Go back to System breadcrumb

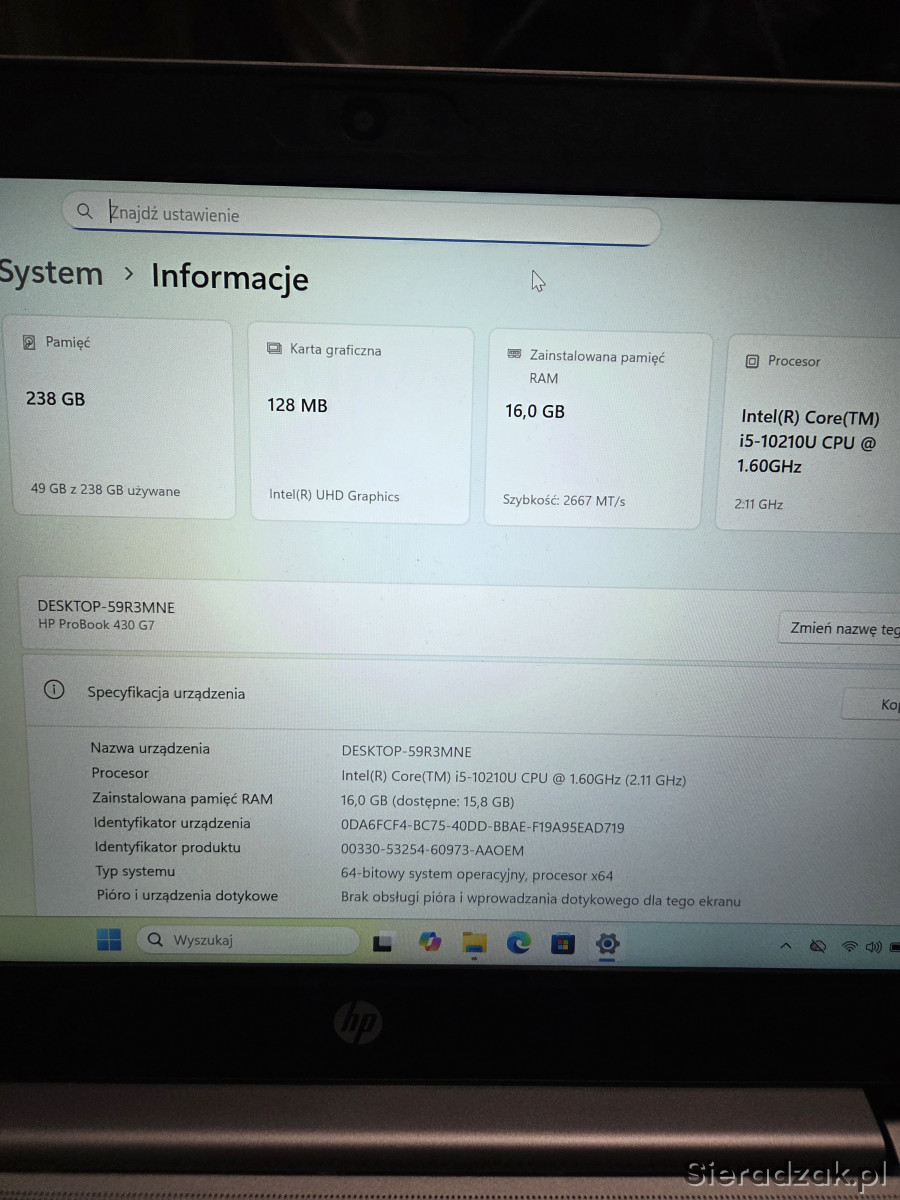tap(50, 273)
